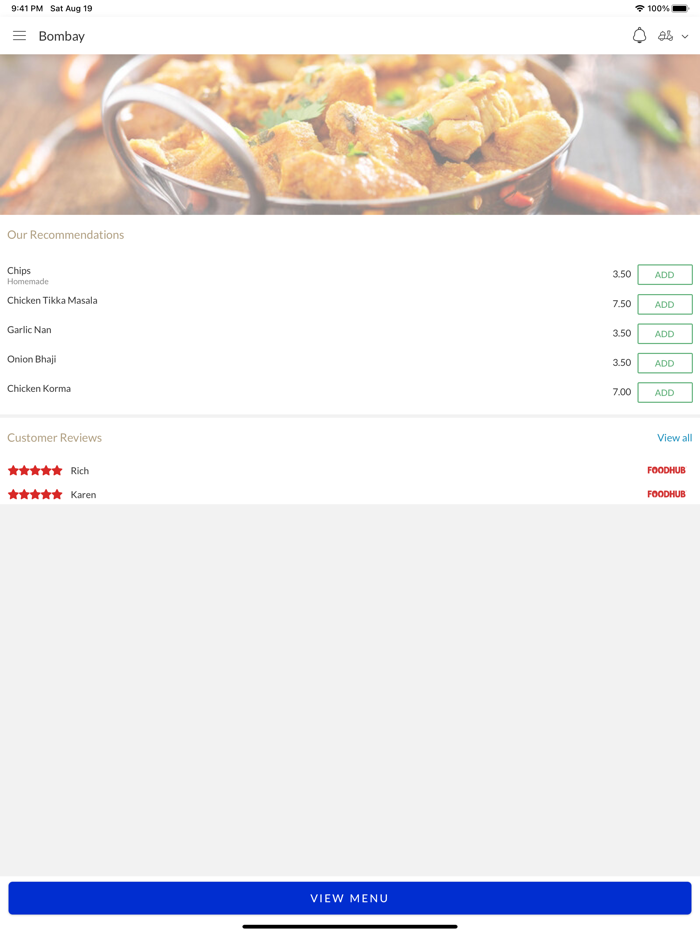Open the View Menu button
This screenshot has height=934, width=700.
coord(350,898)
